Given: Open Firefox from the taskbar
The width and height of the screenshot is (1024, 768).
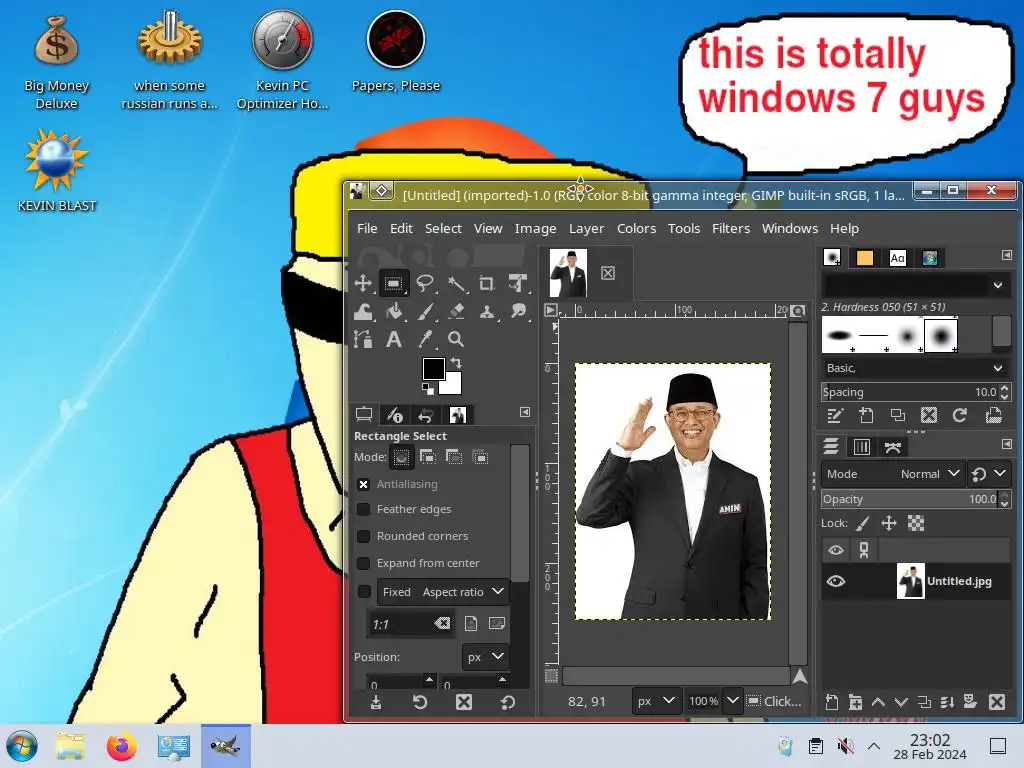Looking at the screenshot, I should pyautogui.click(x=121, y=746).
